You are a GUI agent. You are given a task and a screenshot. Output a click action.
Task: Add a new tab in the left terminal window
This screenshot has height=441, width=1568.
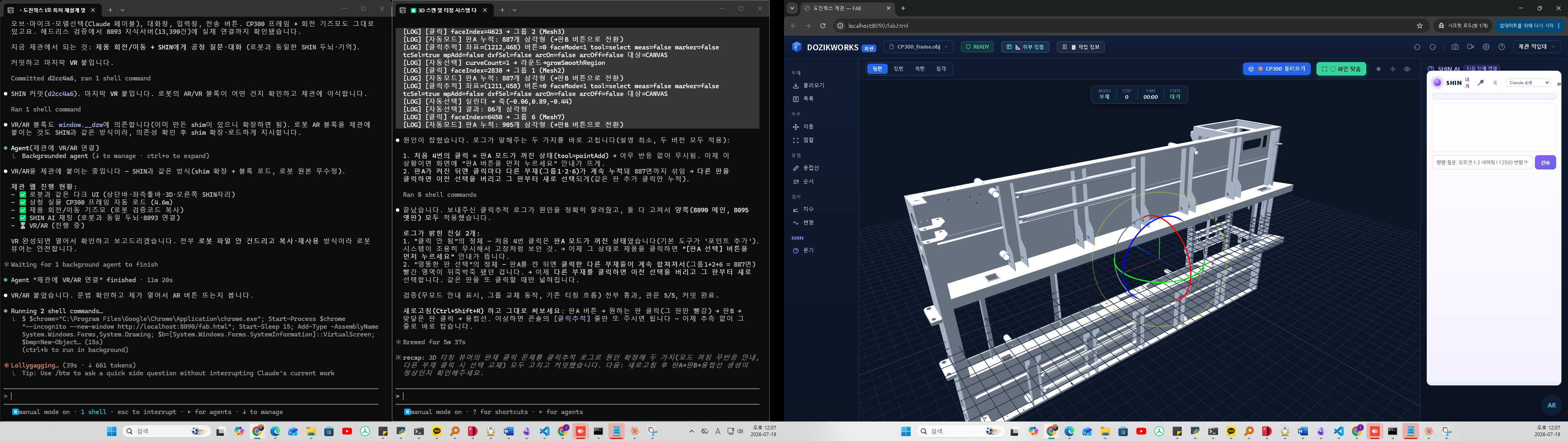pos(110,10)
